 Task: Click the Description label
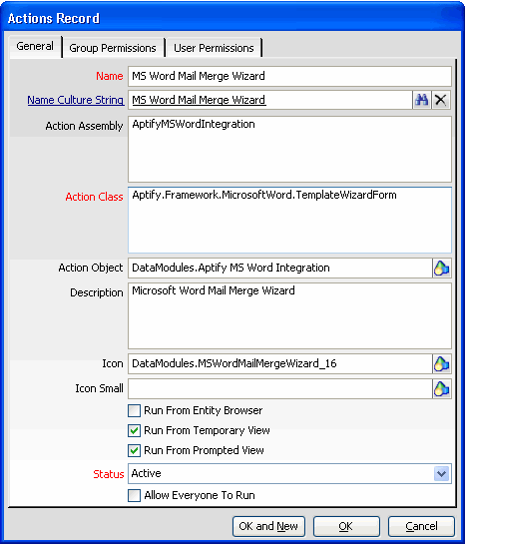tap(96, 293)
